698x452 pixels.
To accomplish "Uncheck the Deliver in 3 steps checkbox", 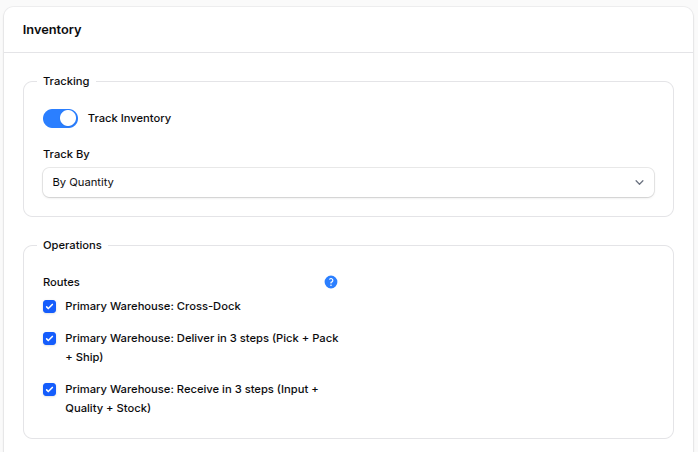I will pyautogui.click(x=49, y=338).
